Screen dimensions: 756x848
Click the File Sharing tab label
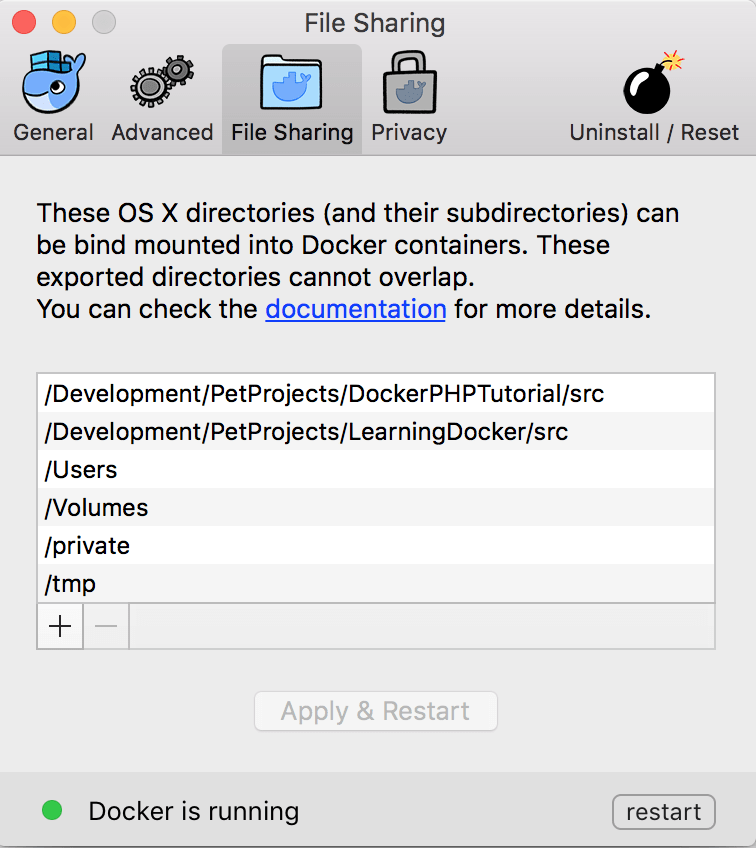(x=292, y=132)
